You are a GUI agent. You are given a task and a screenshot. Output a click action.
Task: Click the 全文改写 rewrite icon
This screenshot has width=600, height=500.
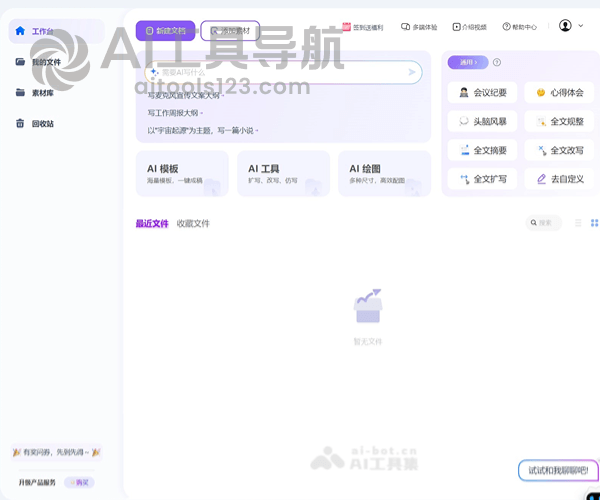542,150
